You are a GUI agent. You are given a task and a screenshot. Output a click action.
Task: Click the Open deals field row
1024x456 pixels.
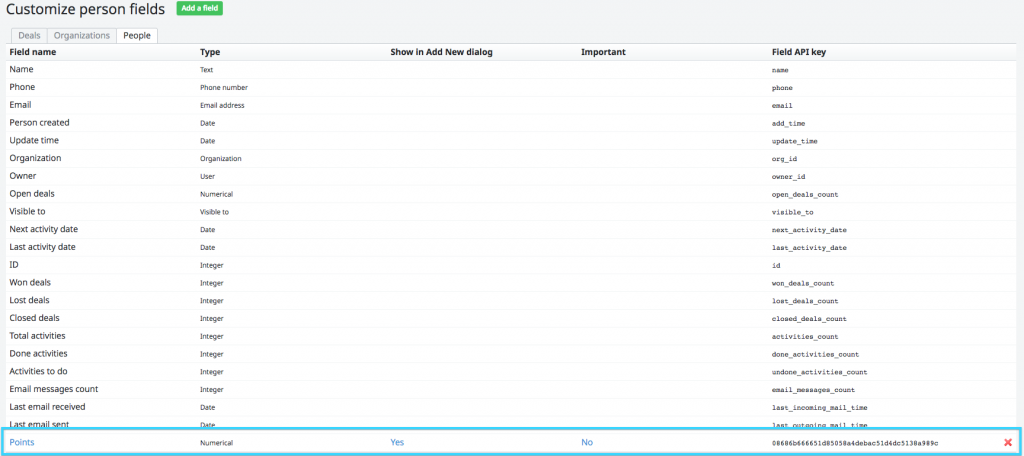[x=32, y=193]
